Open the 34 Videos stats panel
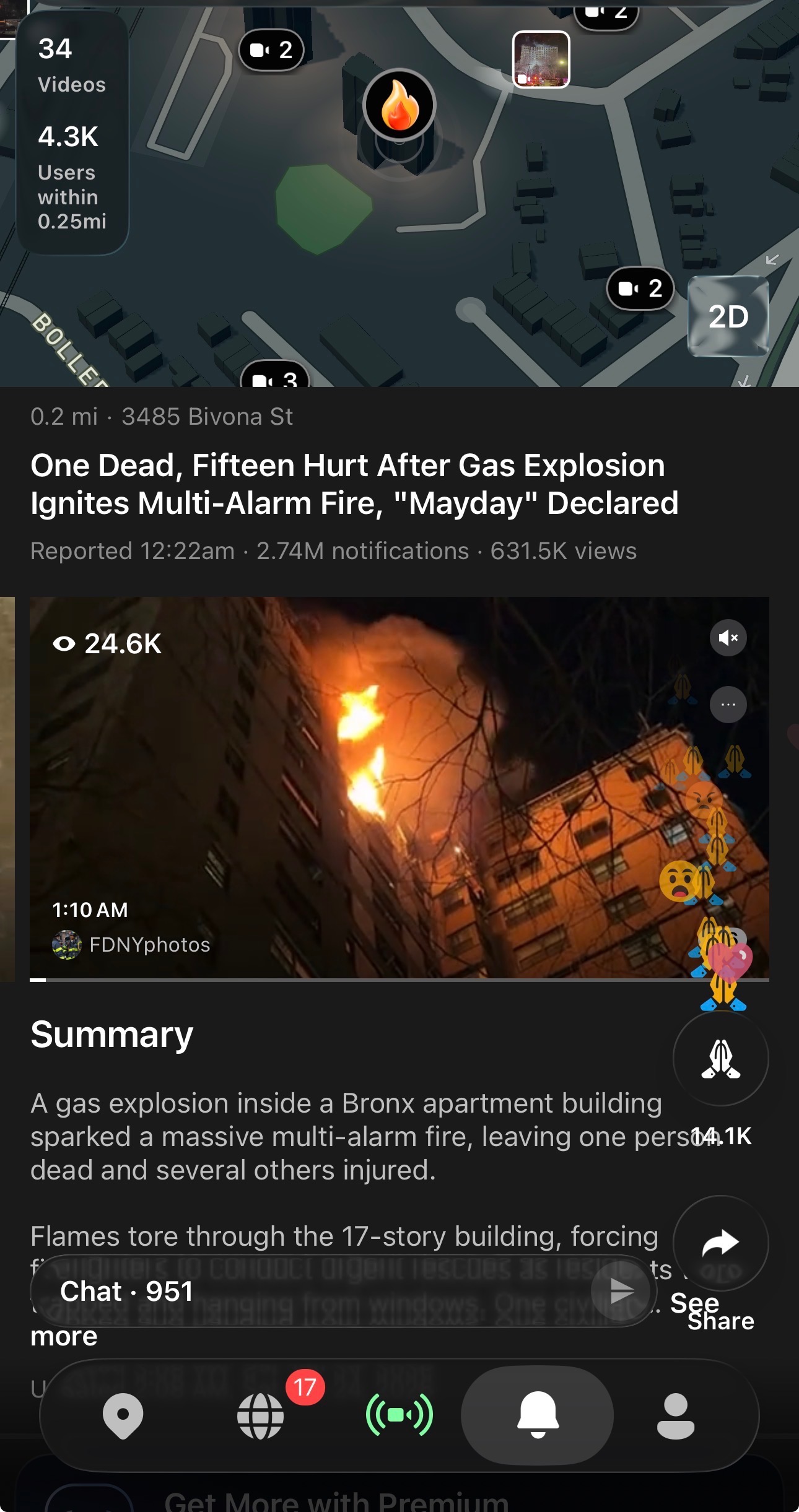799x1512 pixels. click(72, 132)
